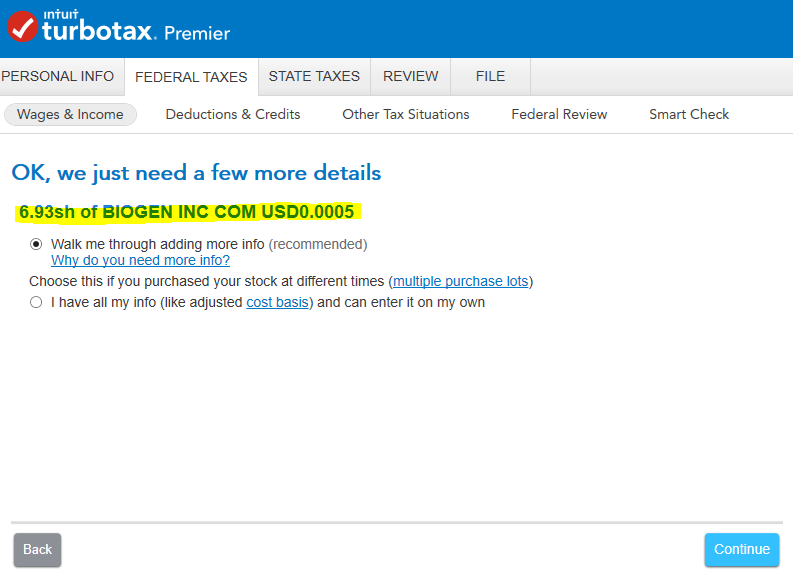Open the 'multiple purchase lots' link
Image resolution: width=793 pixels, height=585 pixels.
click(460, 281)
